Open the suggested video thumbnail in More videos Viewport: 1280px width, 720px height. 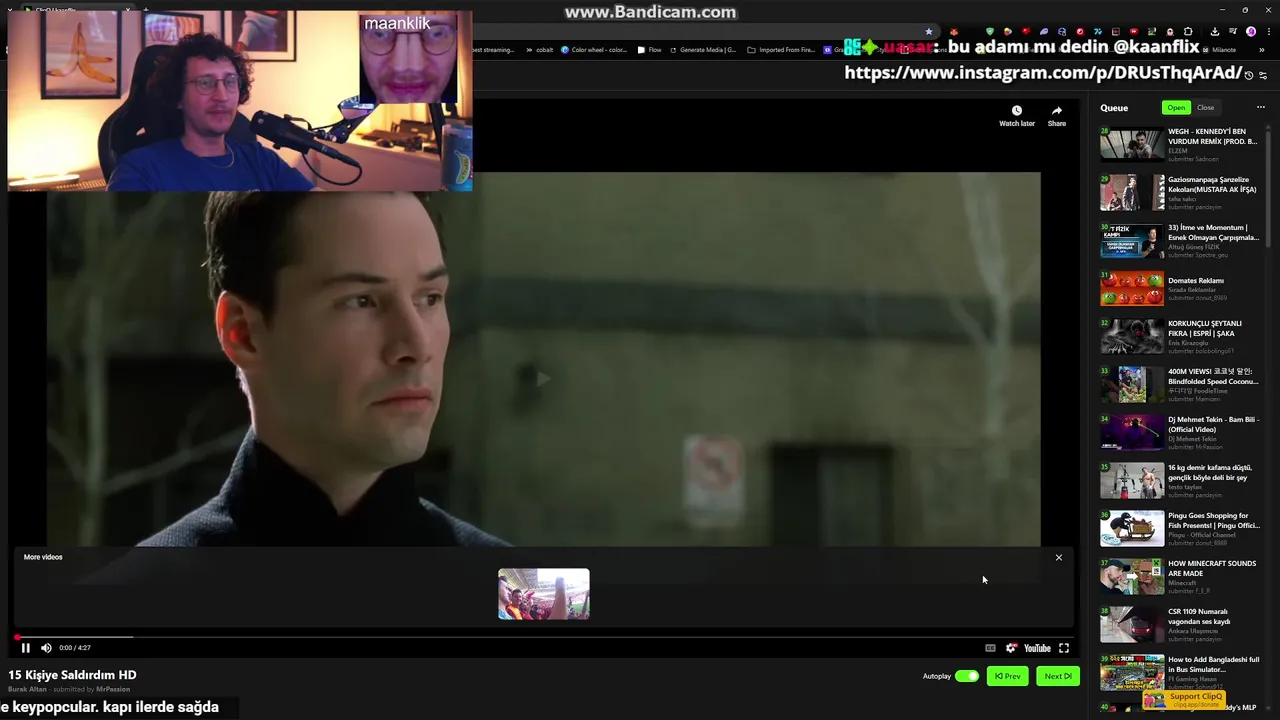click(x=544, y=594)
